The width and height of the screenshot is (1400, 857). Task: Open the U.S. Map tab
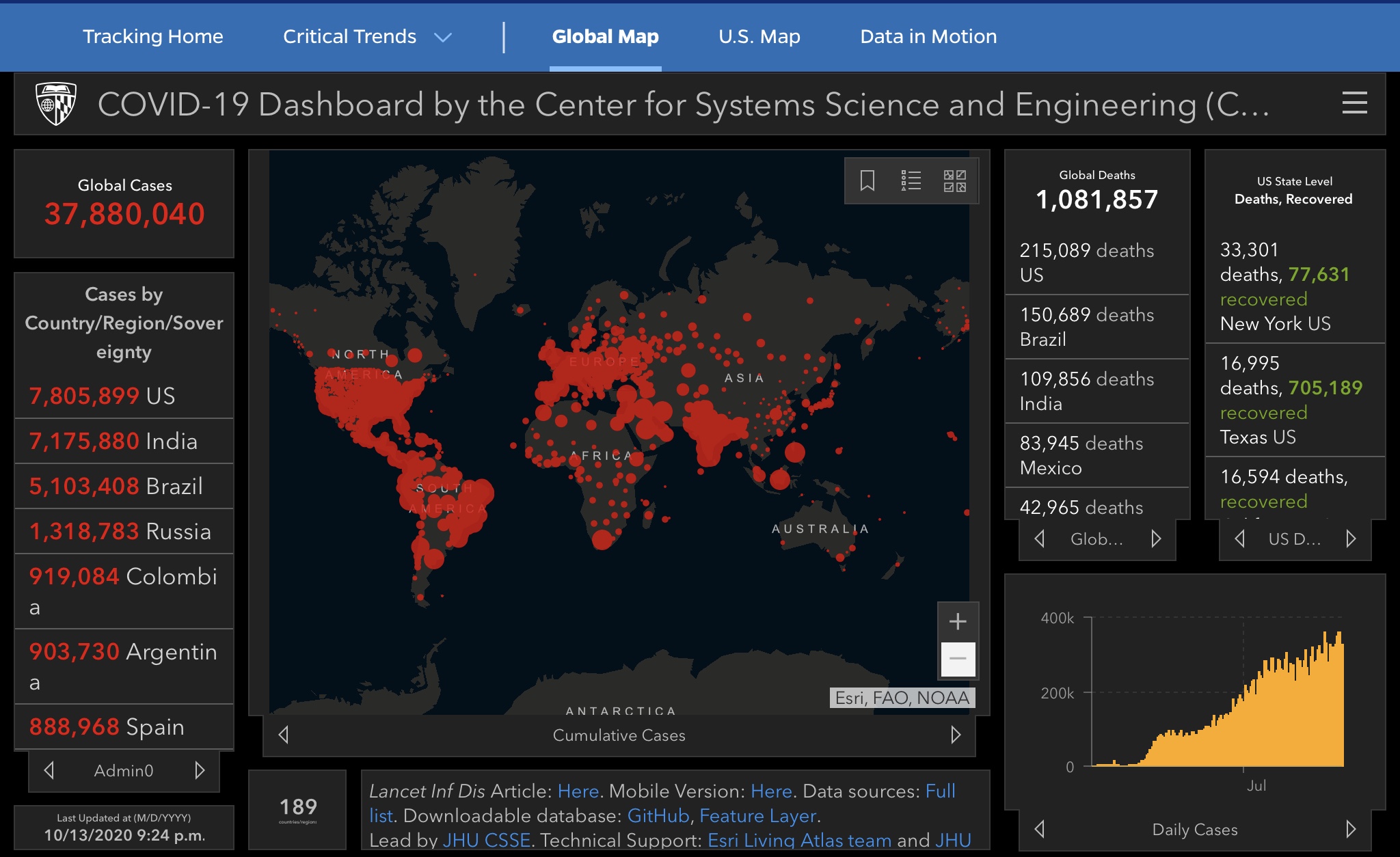tap(759, 37)
